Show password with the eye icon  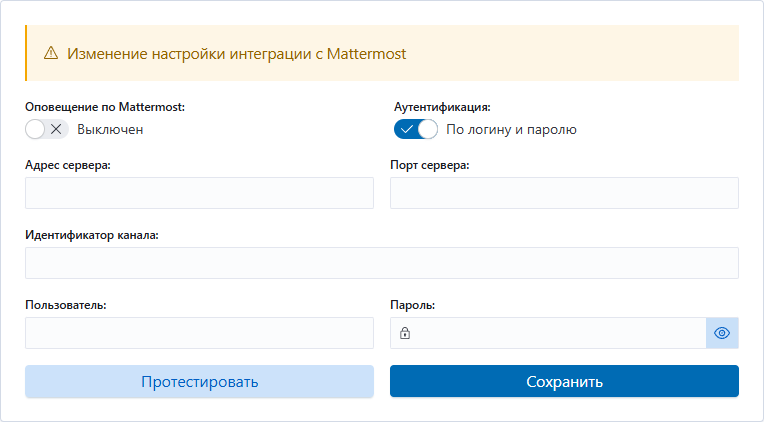[x=722, y=333]
